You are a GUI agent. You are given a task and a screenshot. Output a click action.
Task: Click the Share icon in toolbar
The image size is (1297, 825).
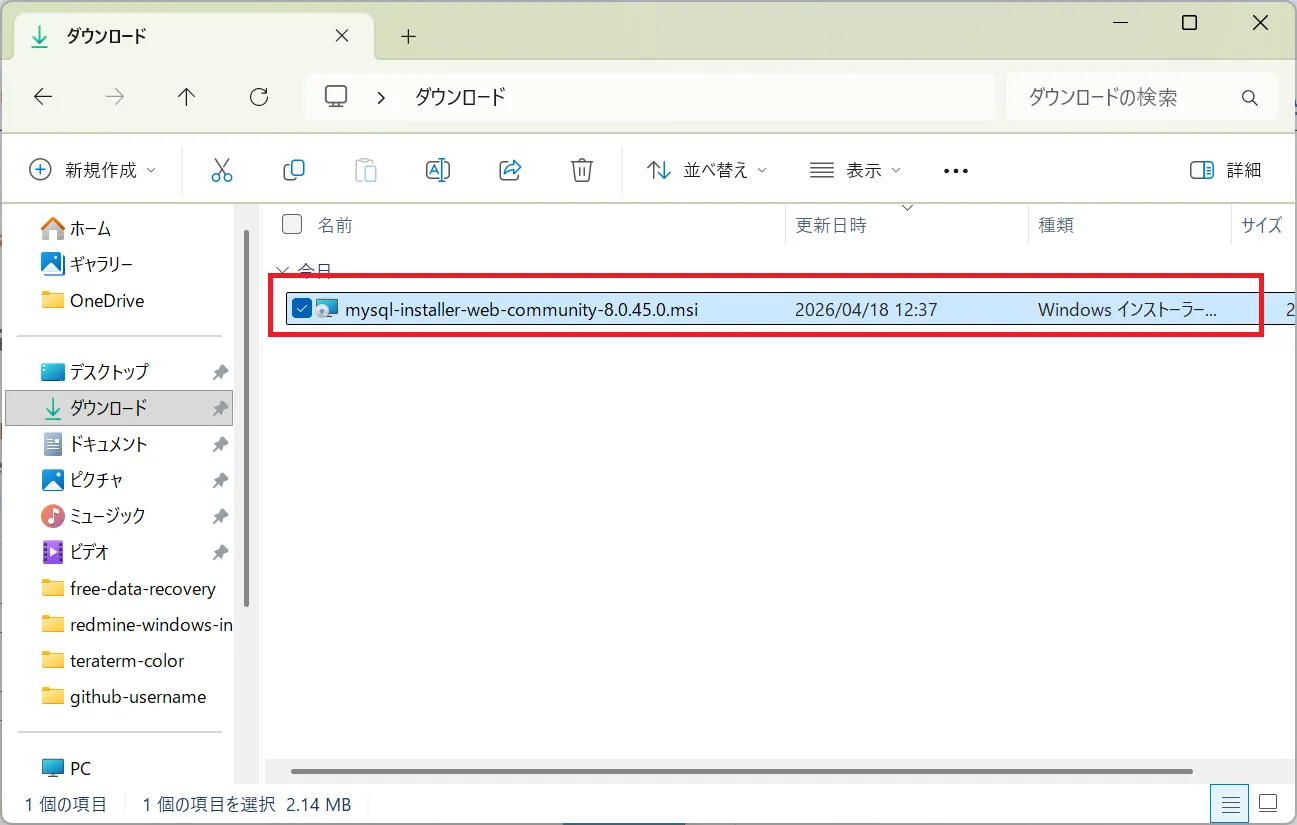[x=510, y=170]
